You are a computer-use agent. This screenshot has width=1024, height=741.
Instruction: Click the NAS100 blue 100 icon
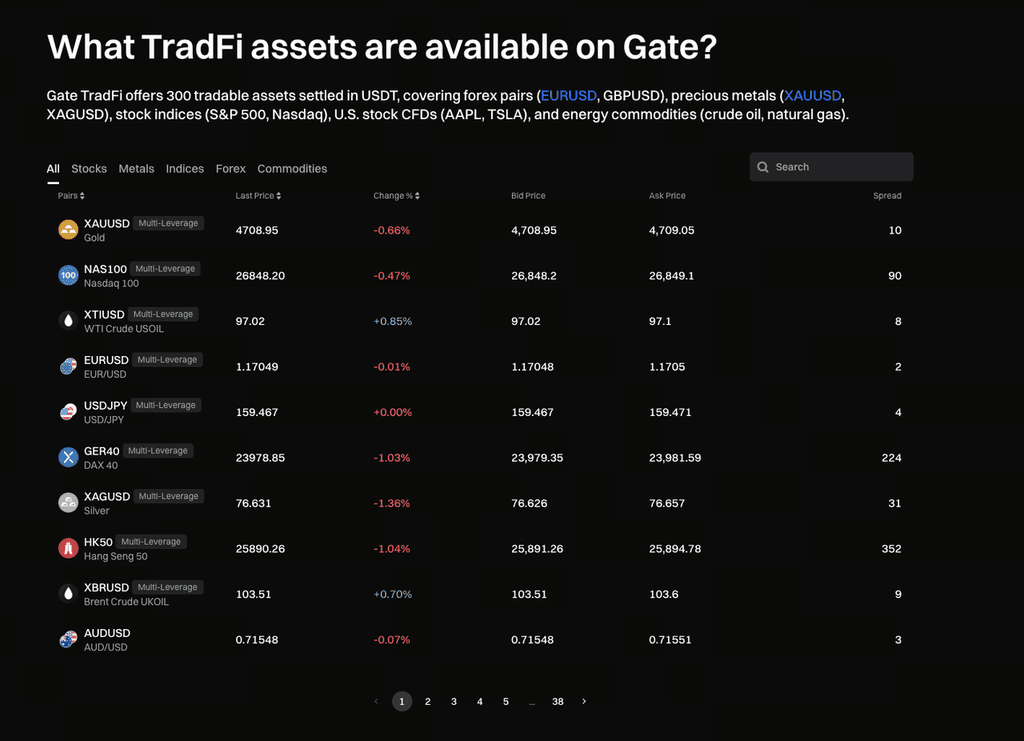coord(68,276)
